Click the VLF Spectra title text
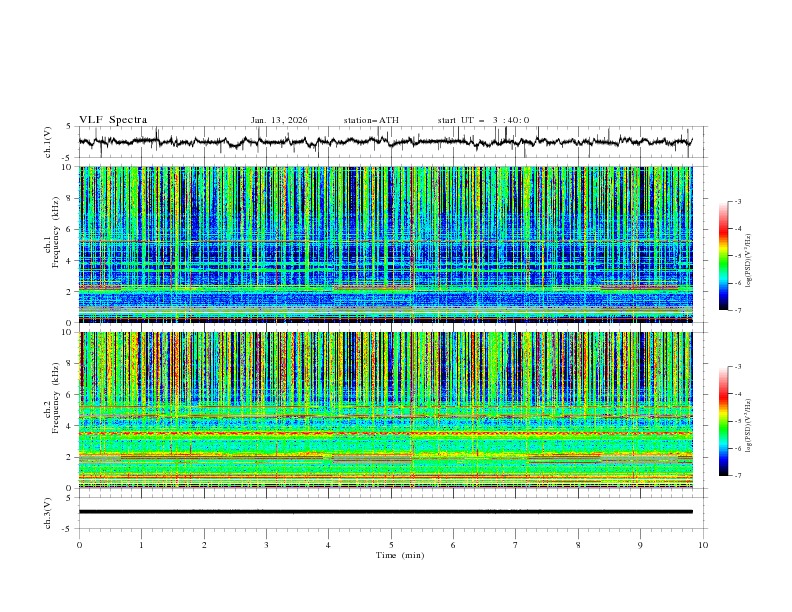792x612 pixels. (113, 119)
